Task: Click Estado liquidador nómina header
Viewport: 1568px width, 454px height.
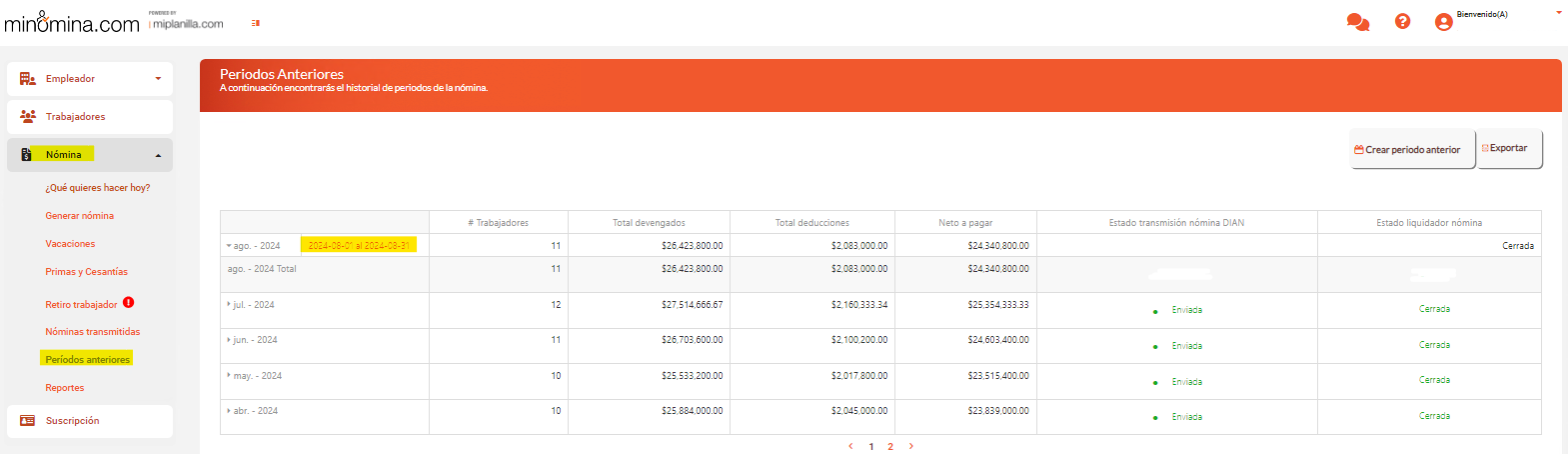Action: click(x=1429, y=222)
